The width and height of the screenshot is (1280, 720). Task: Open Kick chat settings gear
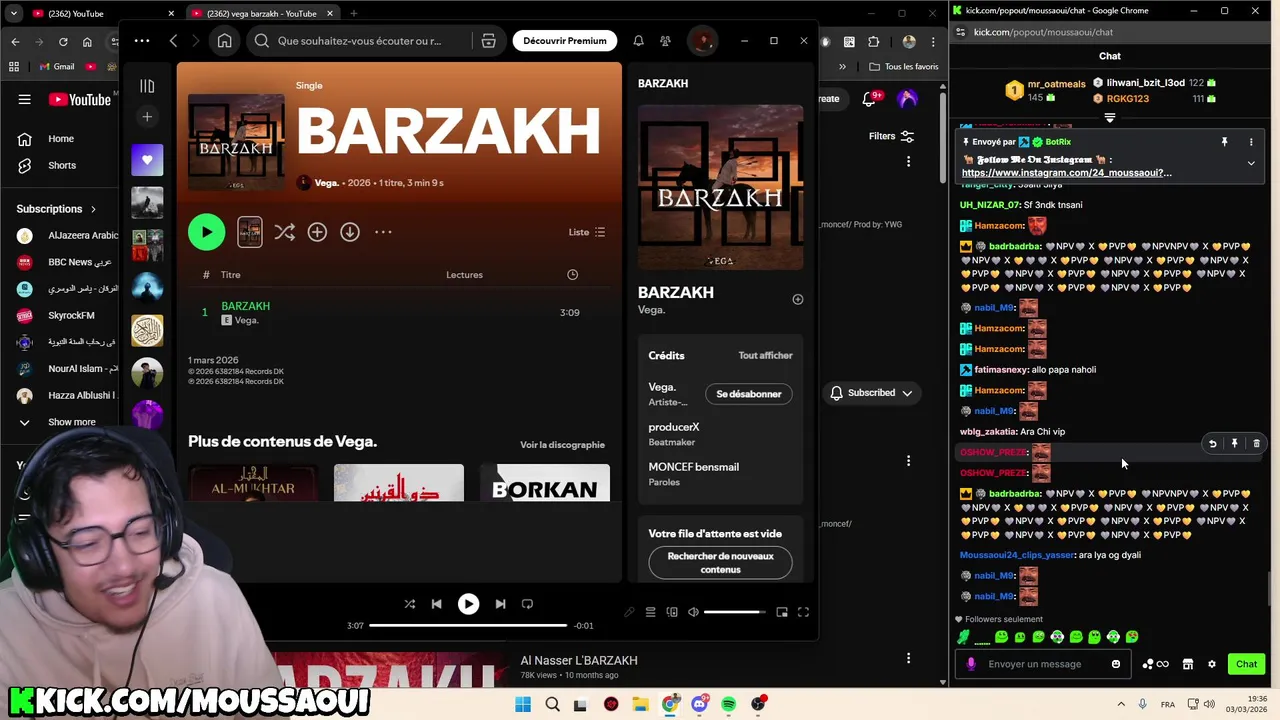coord(1212,664)
